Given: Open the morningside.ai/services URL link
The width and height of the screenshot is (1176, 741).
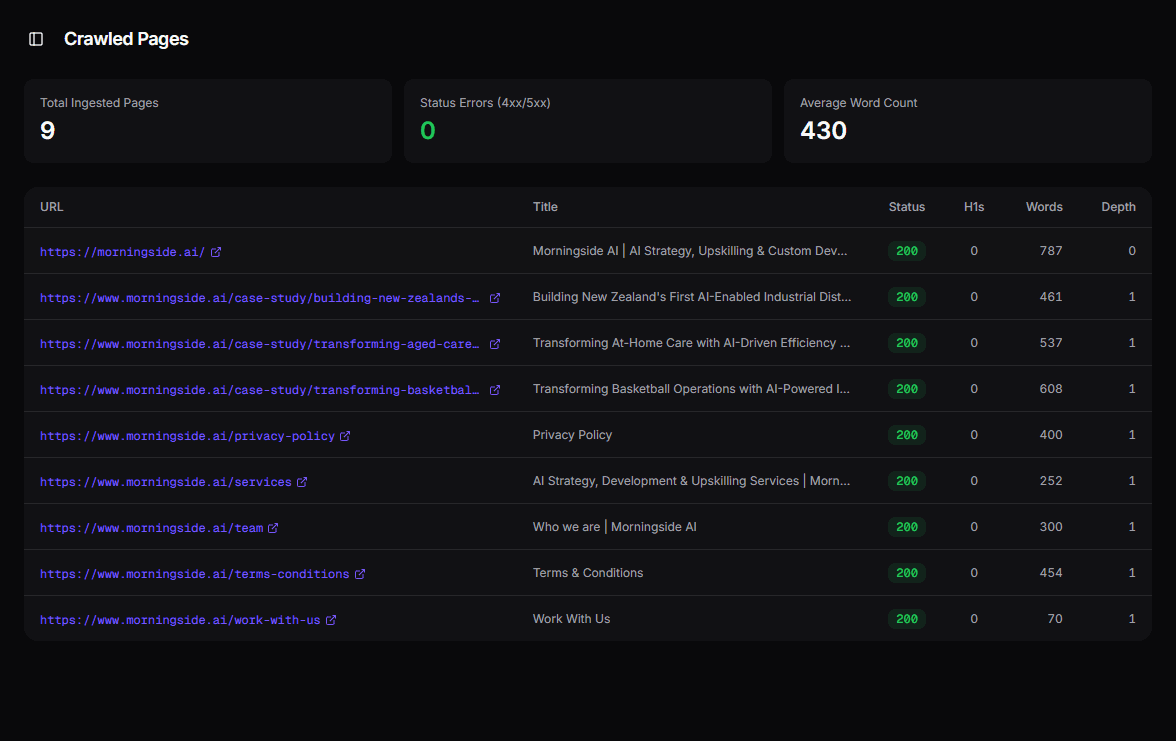Looking at the screenshot, I should click(166, 482).
